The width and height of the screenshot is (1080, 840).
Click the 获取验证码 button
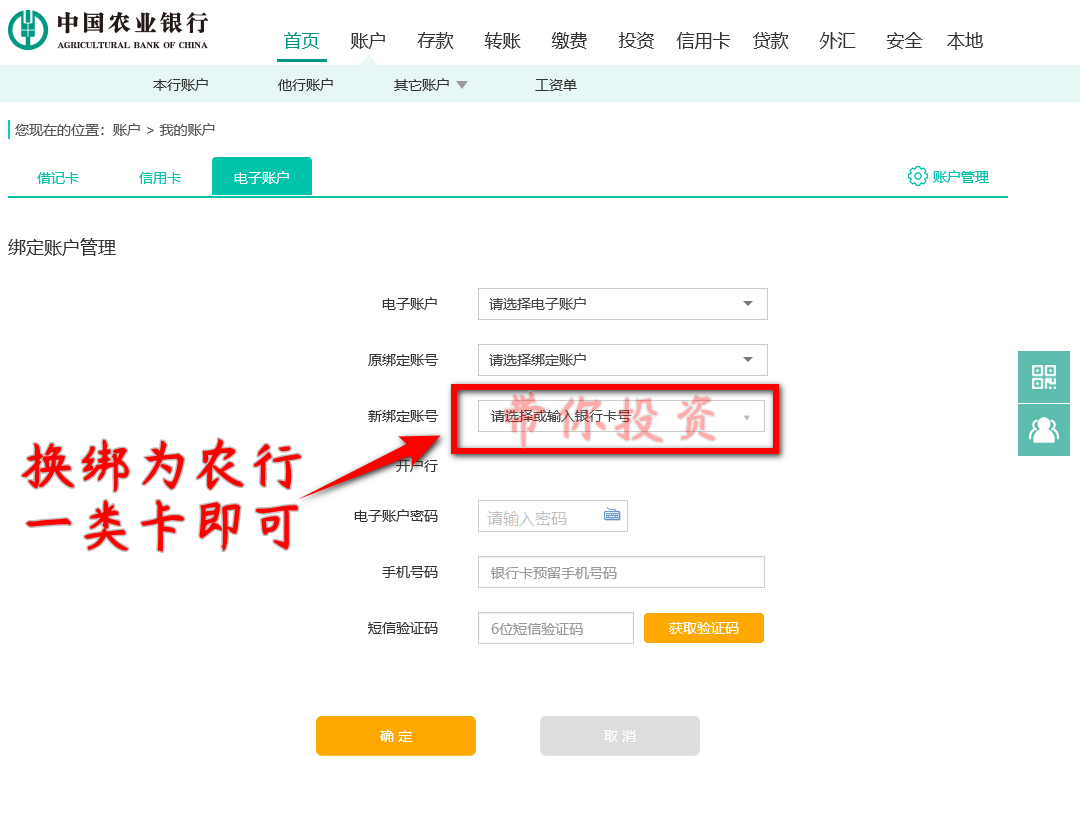tap(703, 628)
